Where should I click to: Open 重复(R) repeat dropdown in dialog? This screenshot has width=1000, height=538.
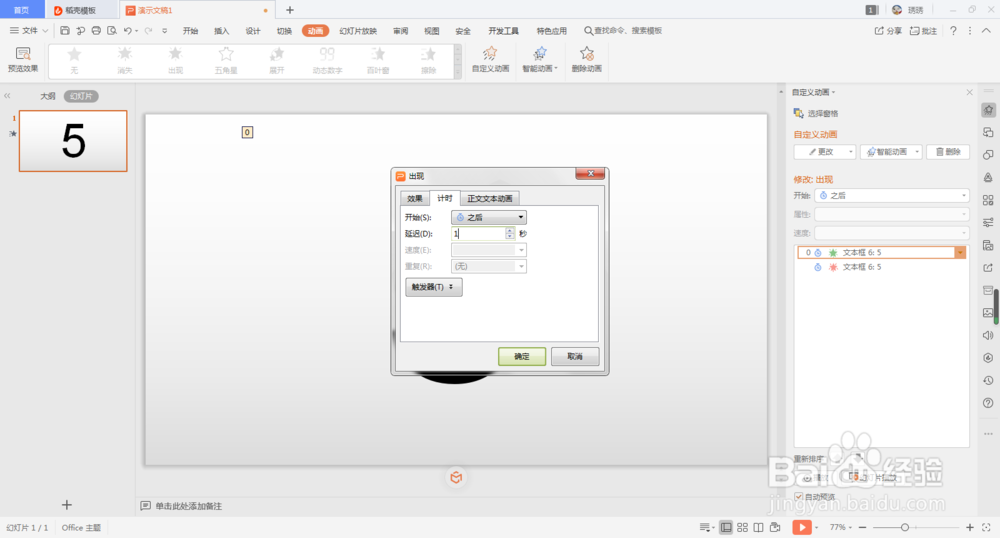coord(489,266)
